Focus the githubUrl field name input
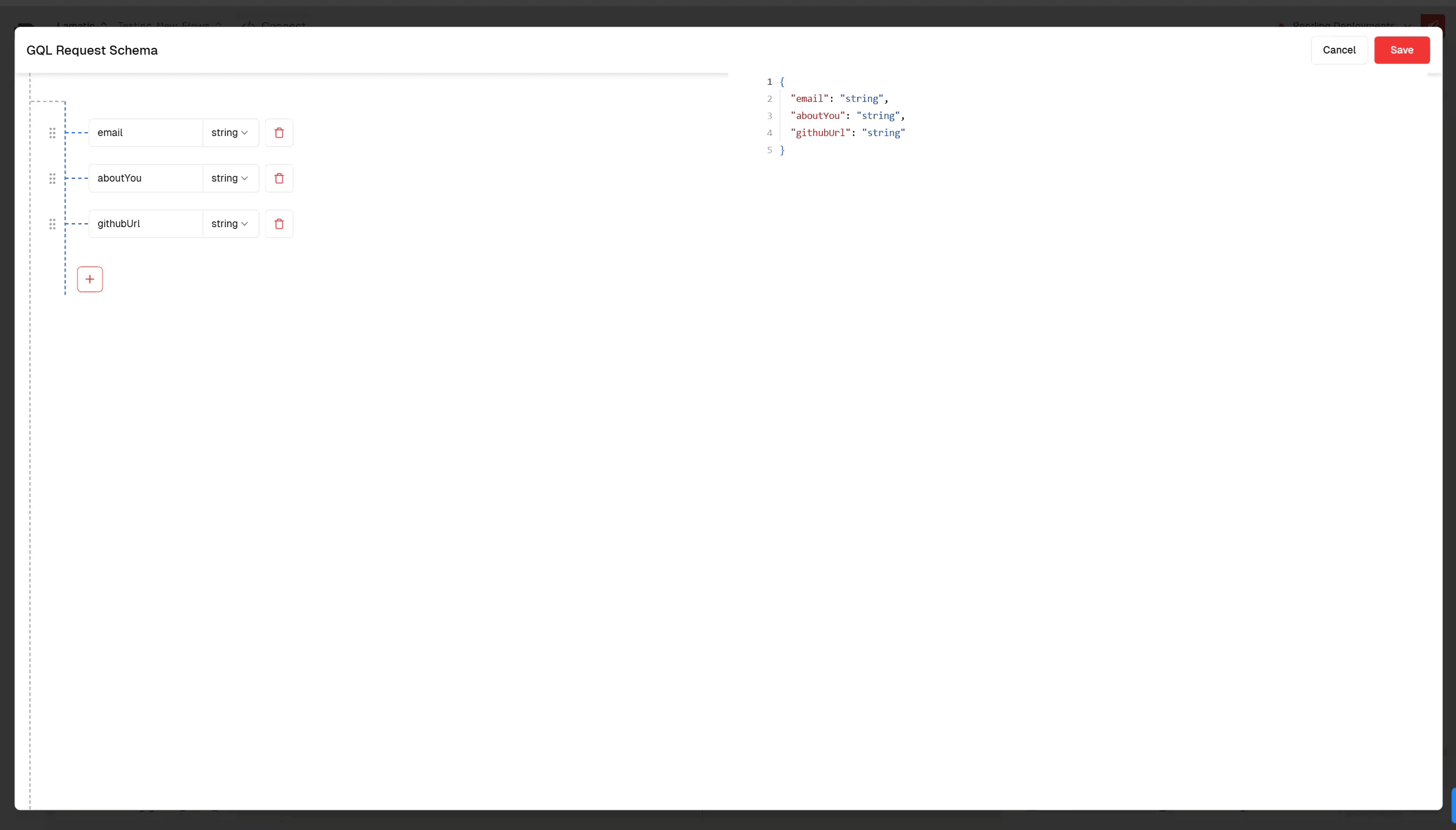 (x=146, y=224)
